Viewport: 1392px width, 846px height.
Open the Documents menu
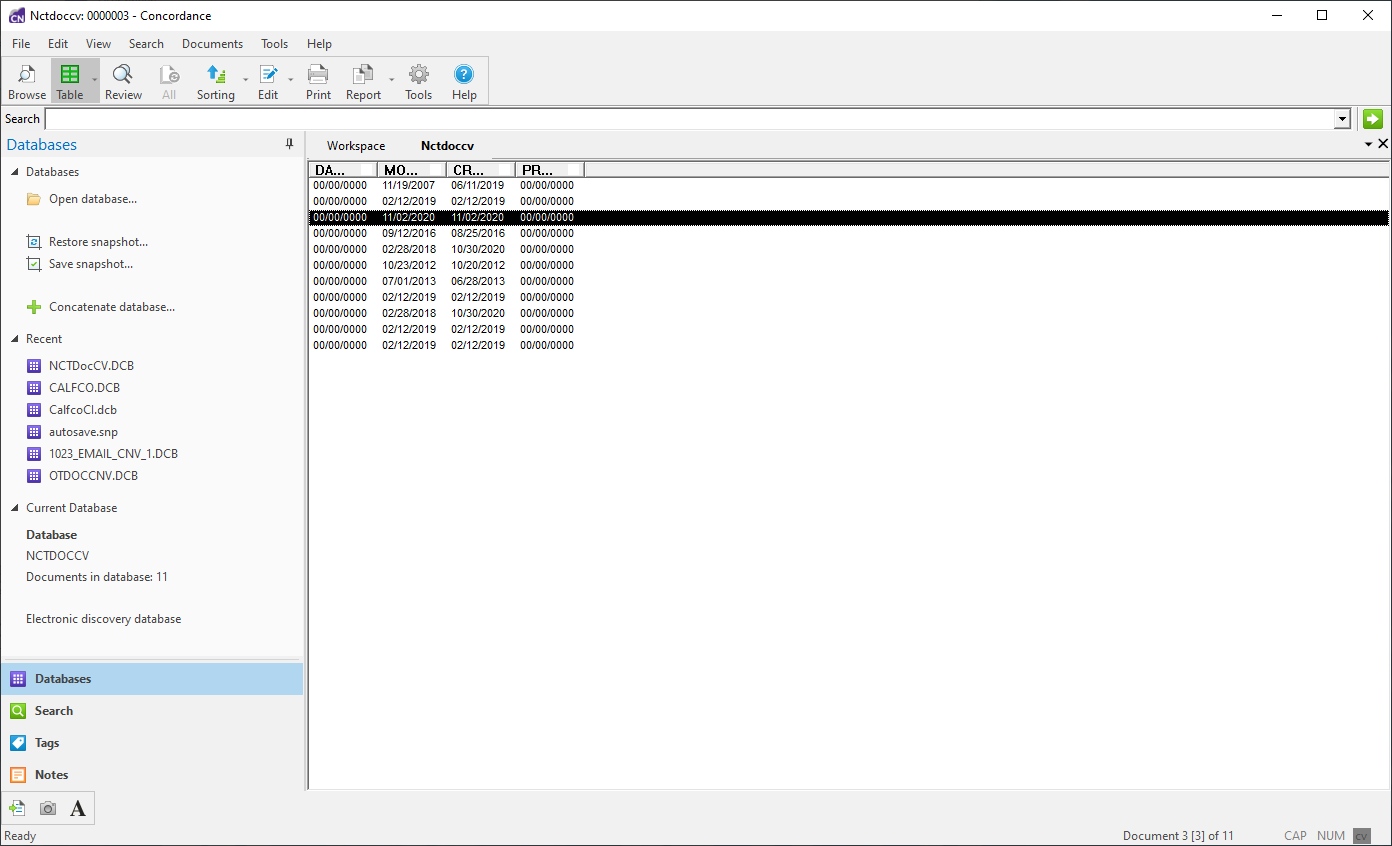(212, 44)
